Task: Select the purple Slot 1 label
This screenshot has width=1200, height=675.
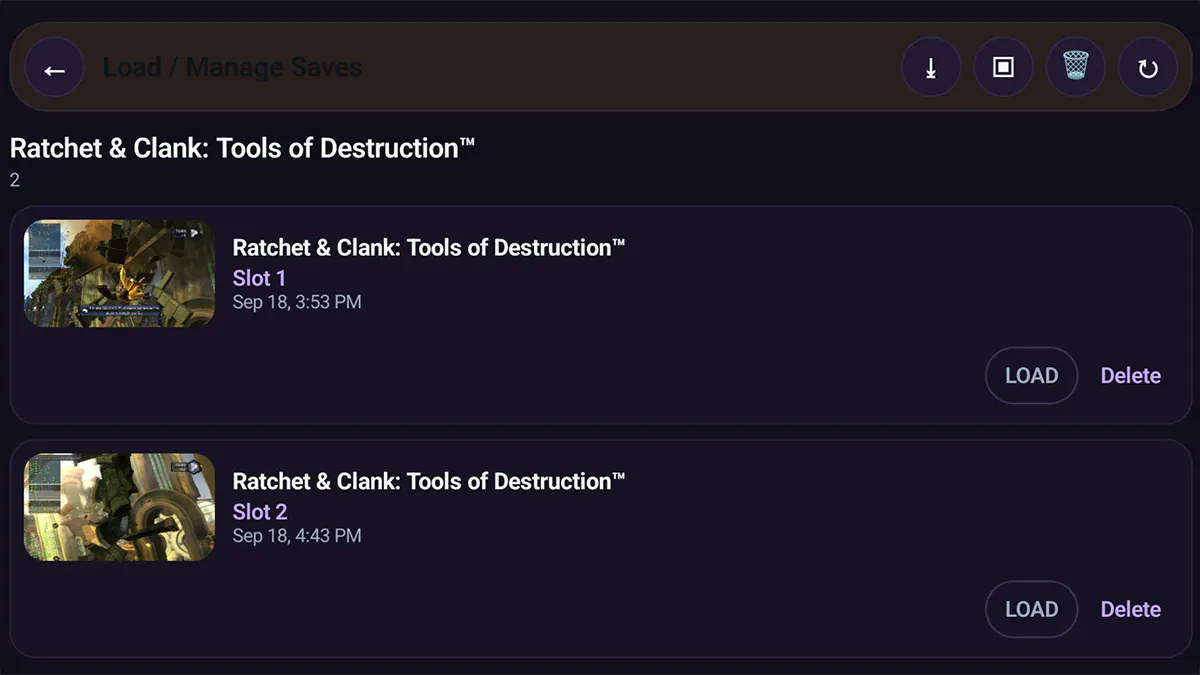Action: (259, 278)
